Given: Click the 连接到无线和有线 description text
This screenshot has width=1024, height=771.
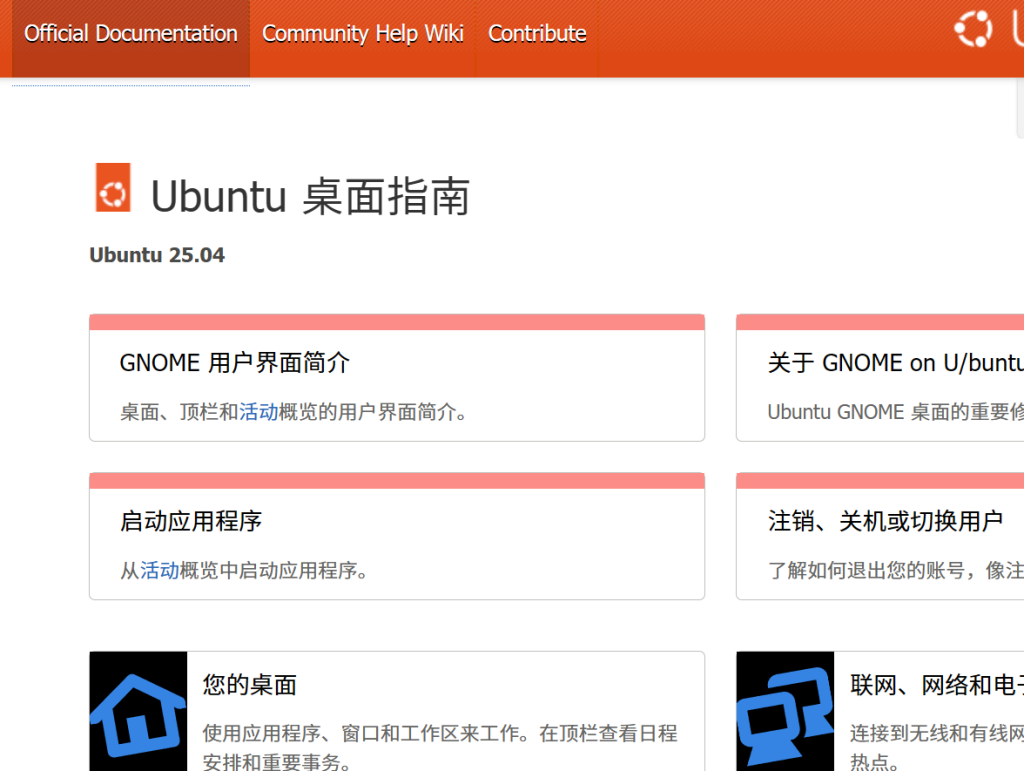Looking at the screenshot, I should pyautogui.click(x=936, y=747).
